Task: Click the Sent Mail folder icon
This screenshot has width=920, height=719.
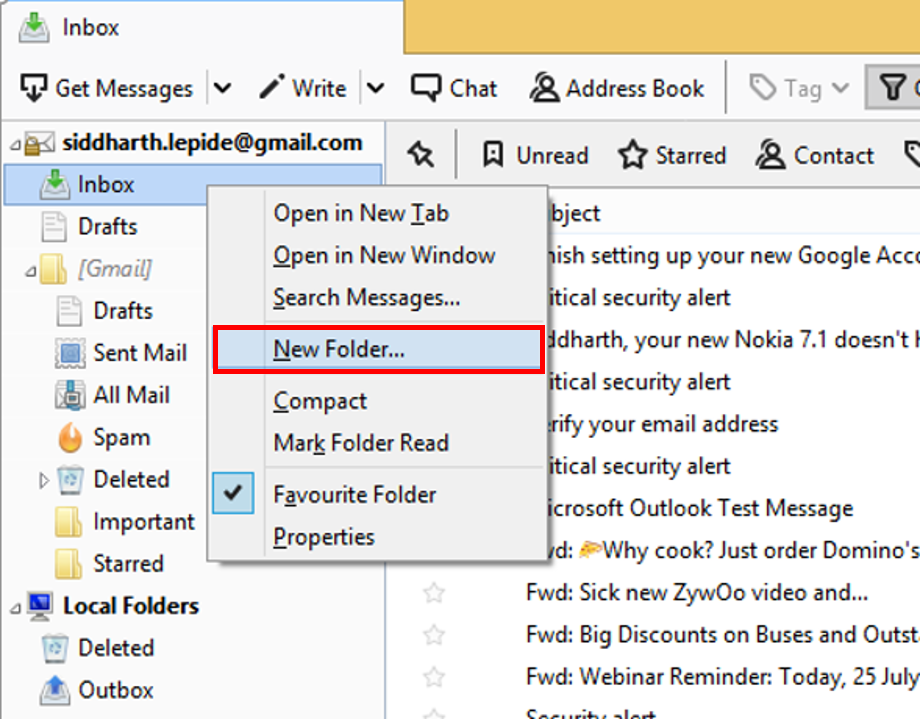Action: tap(70, 353)
